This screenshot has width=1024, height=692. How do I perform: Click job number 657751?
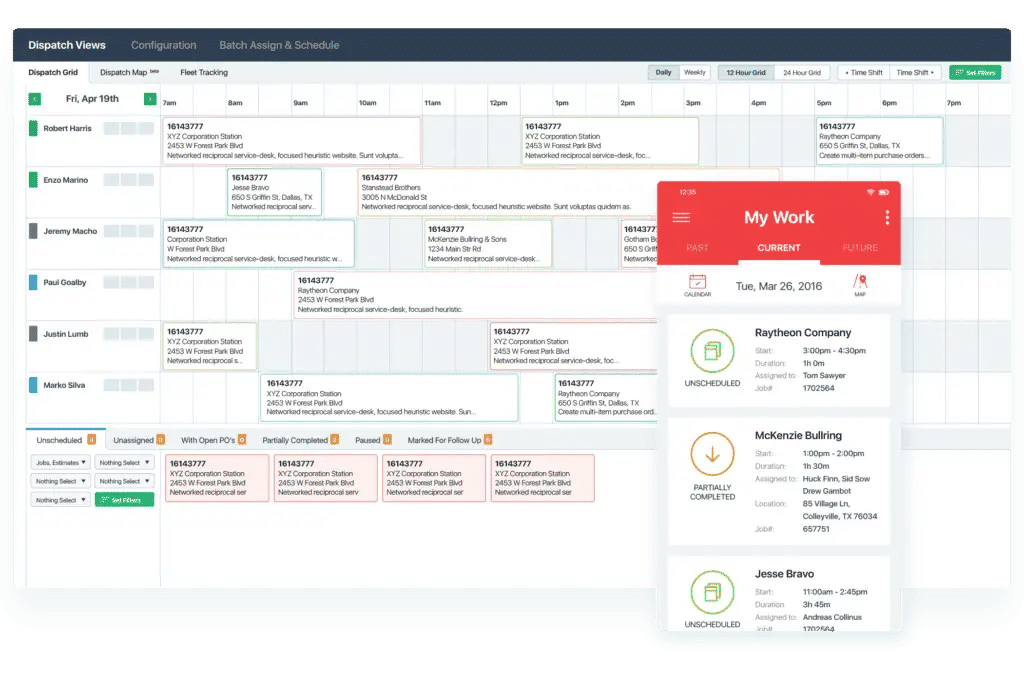(816, 529)
